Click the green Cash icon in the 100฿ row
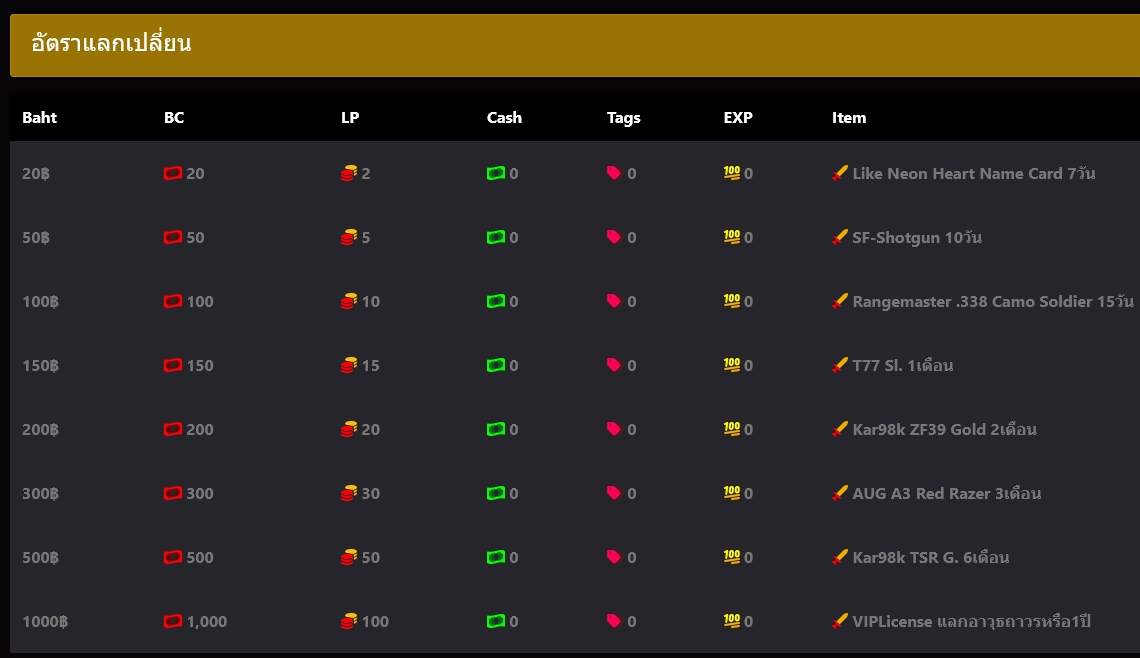Viewport: 1140px width, 658px height. pyautogui.click(x=496, y=301)
